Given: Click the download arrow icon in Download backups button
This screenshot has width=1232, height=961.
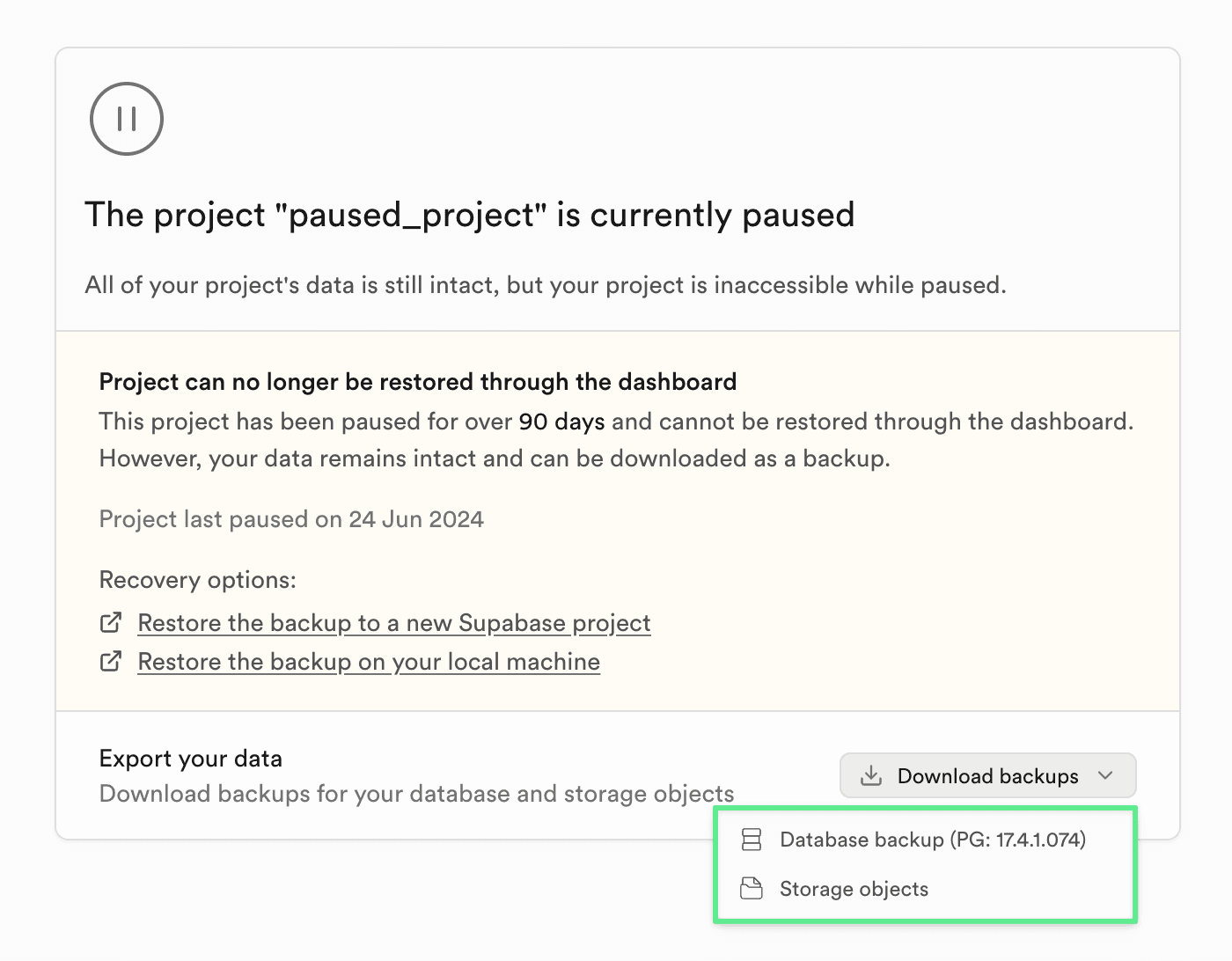Looking at the screenshot, I should pyautogui.click(x=871, y=775).
